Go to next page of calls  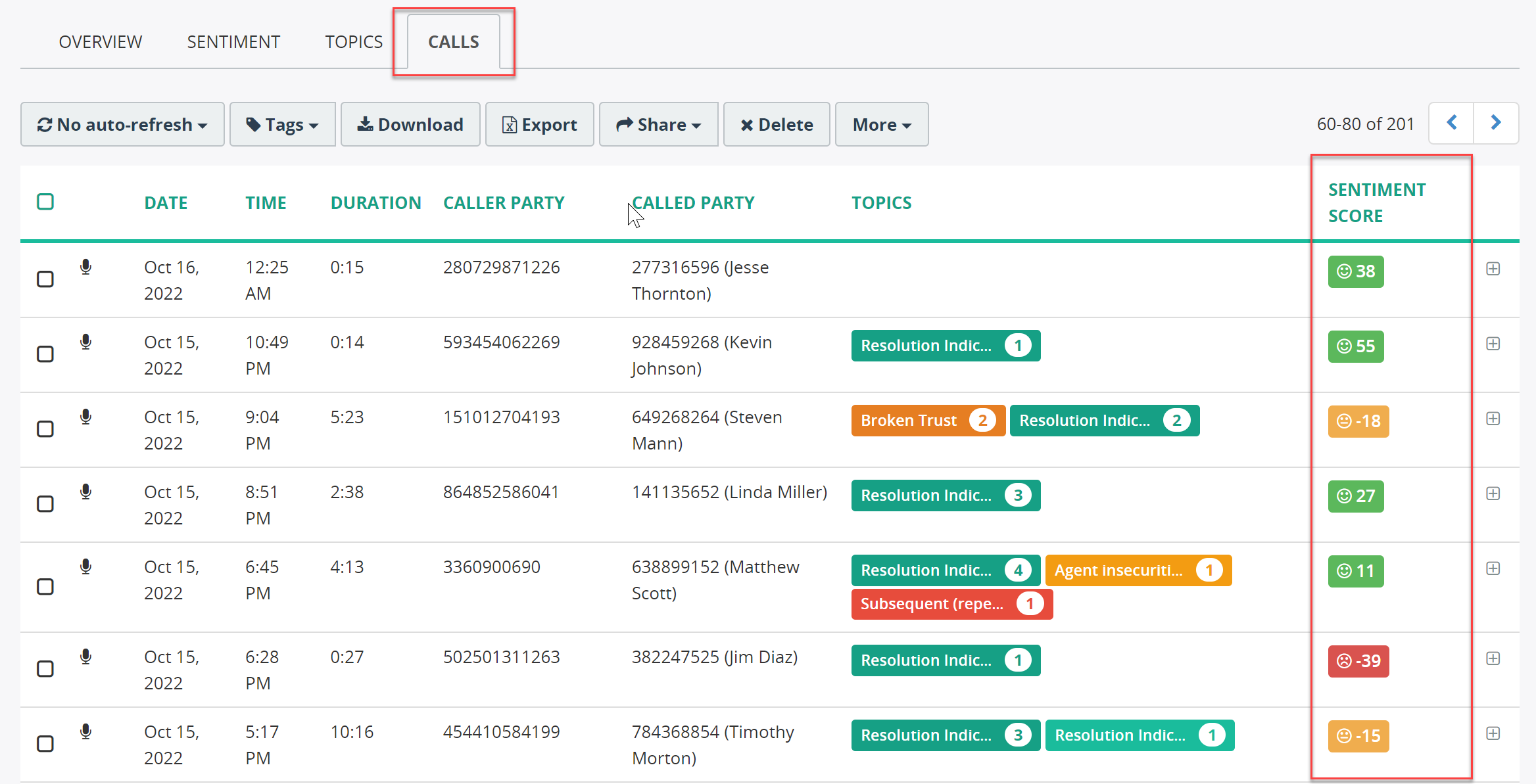click(x=1496, y=123)
